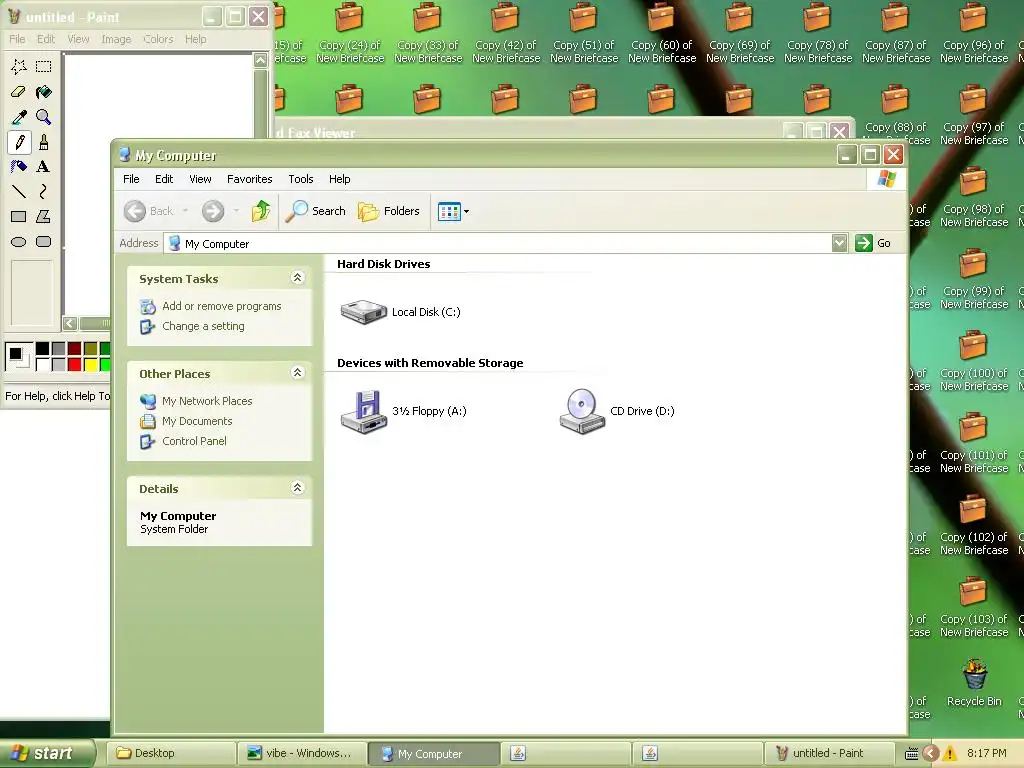Screen dimensions: 1024x768
Task: Click Add or remove programs link
Action: coord(221,306)
